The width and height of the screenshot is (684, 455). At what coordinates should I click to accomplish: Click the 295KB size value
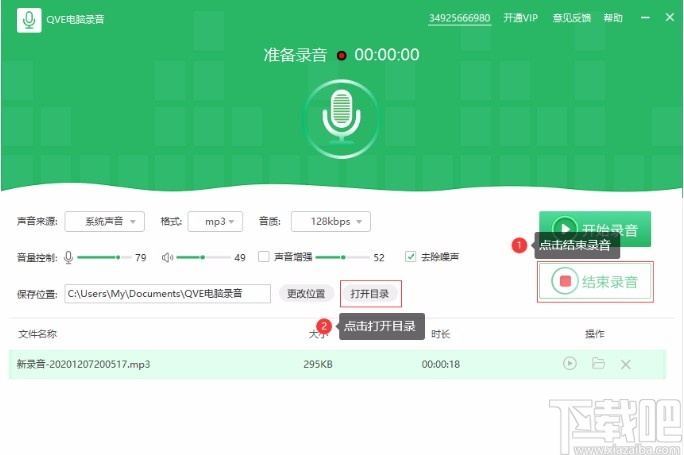coord(318,364)
